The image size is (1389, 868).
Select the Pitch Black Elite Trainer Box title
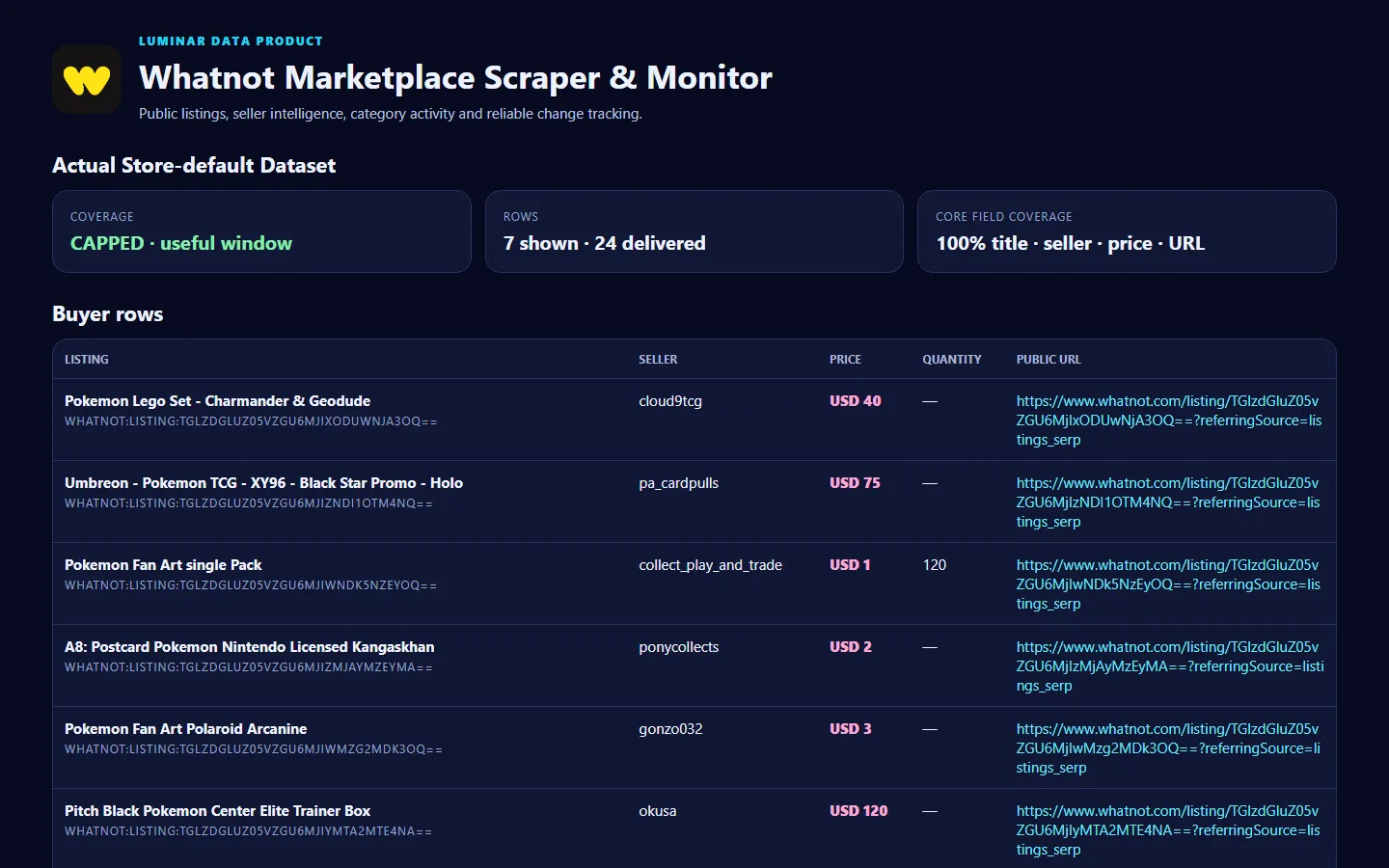(x=217, y=811)
